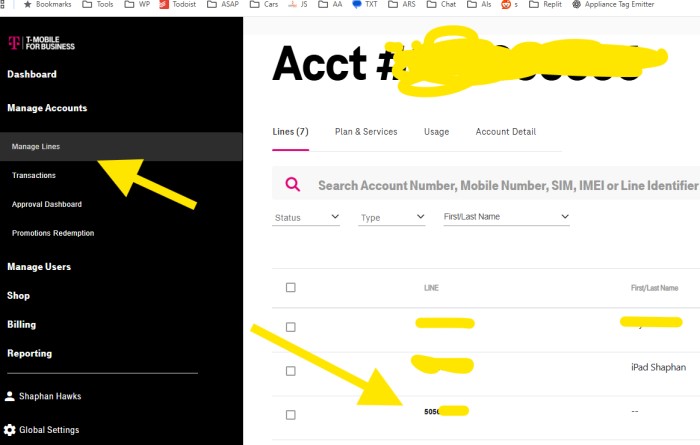Image resolution: width=700 pixels, height=445 pixels.
Task: Open the Billing section in sidebar
Action: click(x=21, y=325)
